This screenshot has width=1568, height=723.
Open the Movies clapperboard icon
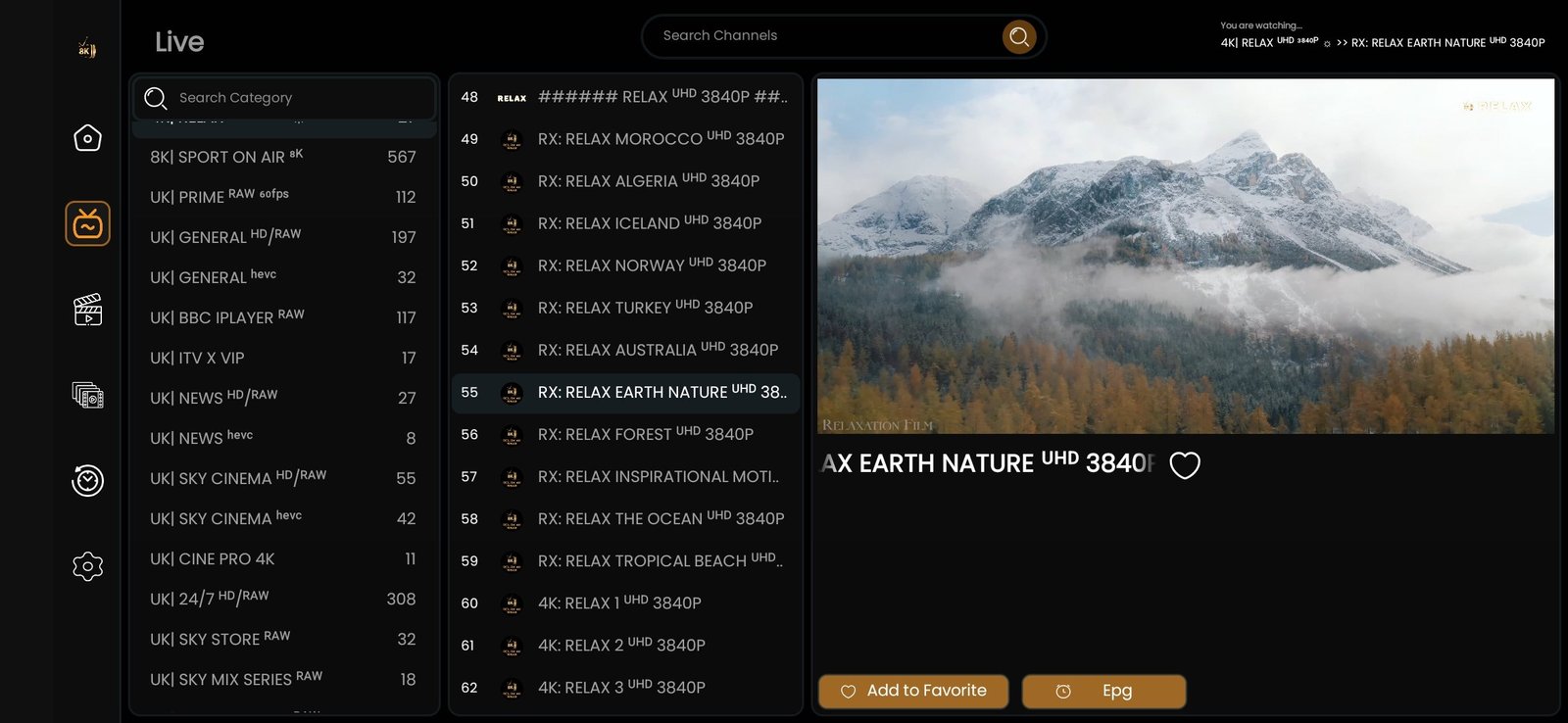87,310
